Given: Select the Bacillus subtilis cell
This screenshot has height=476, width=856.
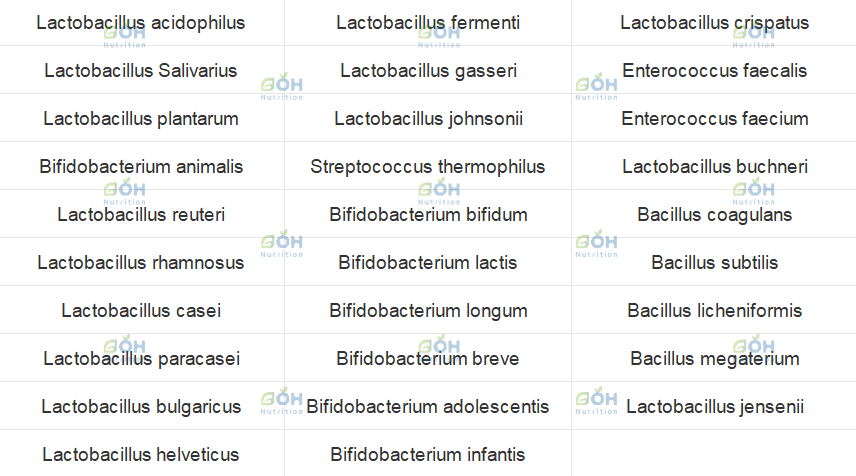Looking at the screenshot, I should pos(714,263).
